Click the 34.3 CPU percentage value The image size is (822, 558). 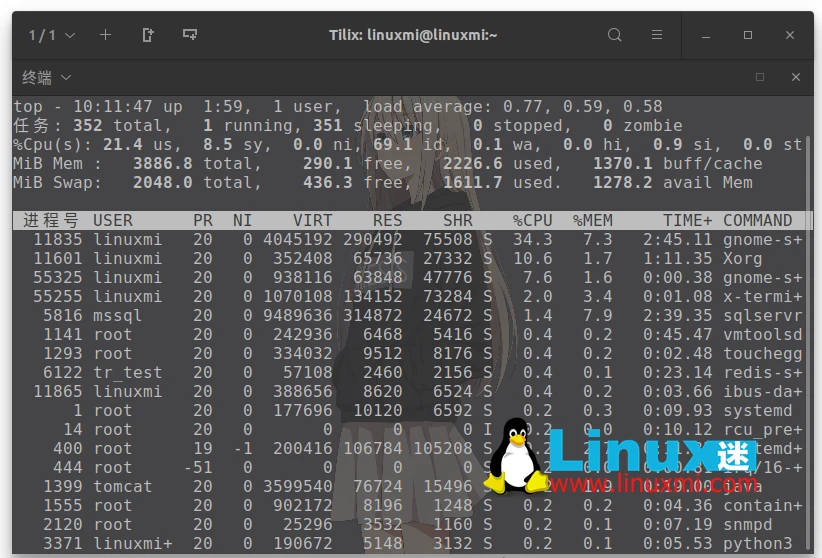click(533, 240)
